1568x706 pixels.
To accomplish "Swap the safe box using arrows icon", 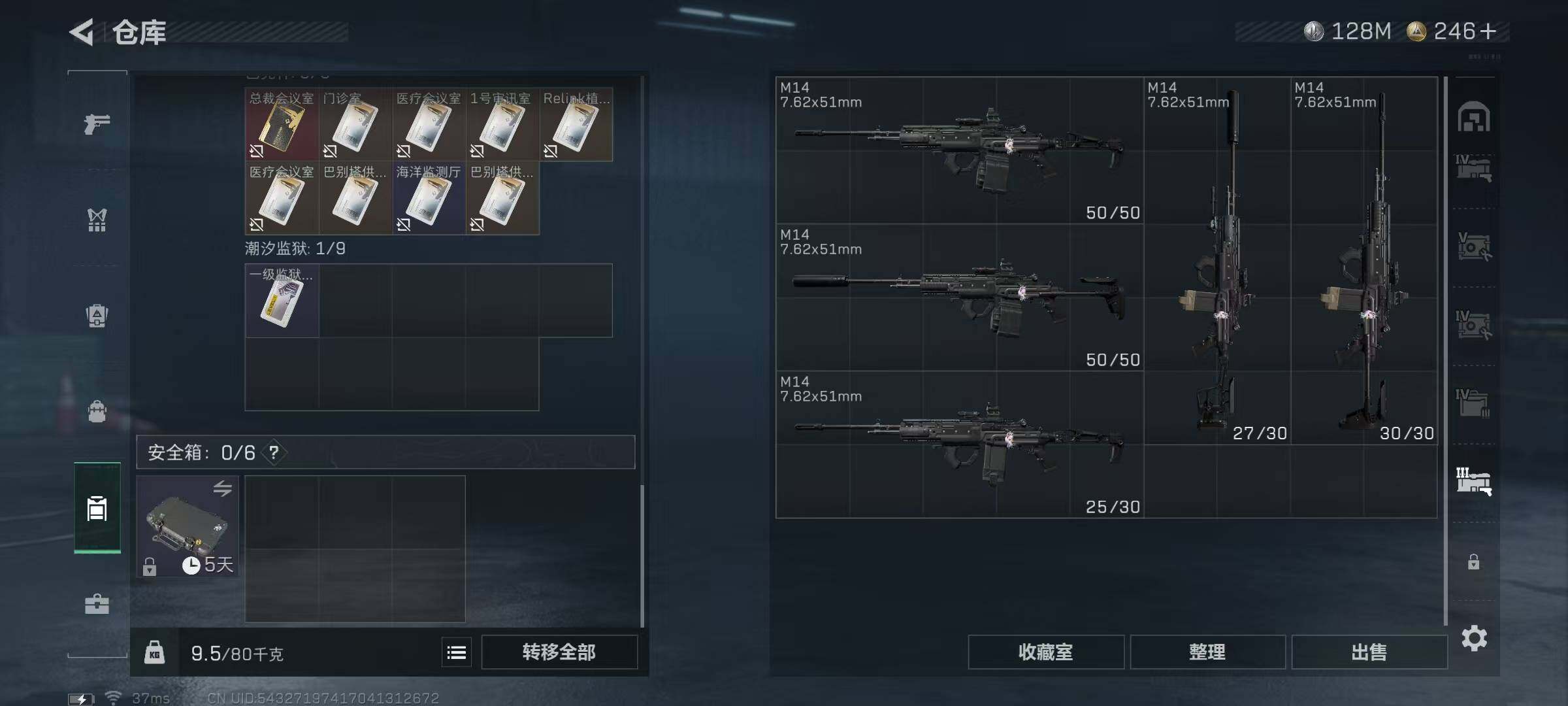I will click(223, 488).
